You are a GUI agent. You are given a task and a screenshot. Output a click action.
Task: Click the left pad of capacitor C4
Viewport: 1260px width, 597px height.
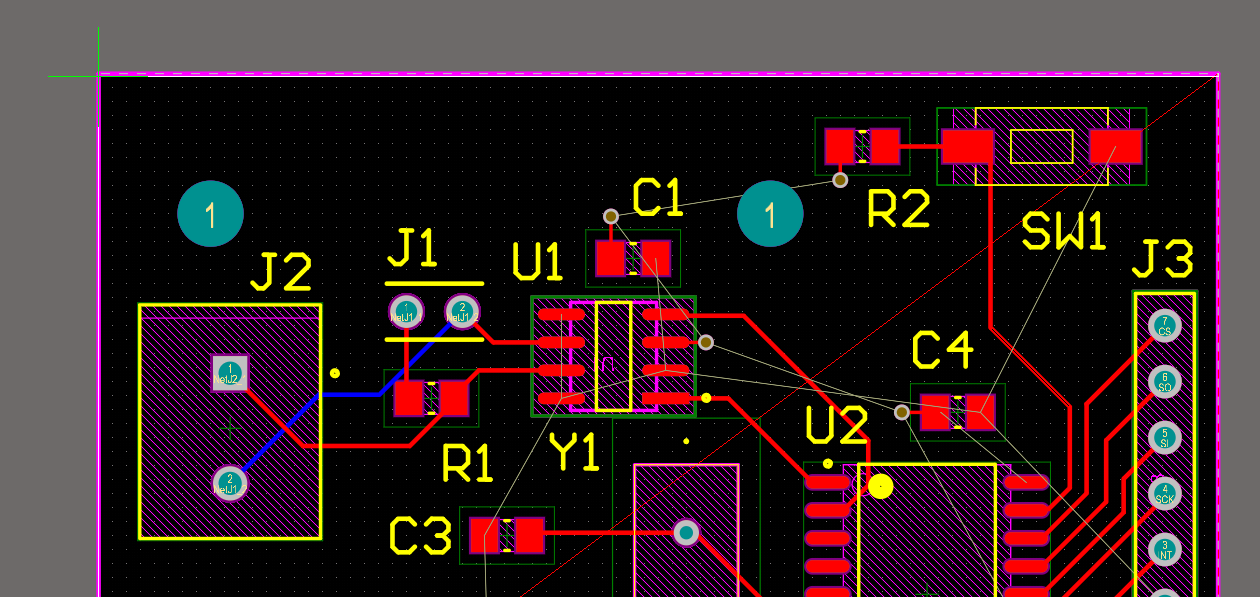click(x=935, y=412)
